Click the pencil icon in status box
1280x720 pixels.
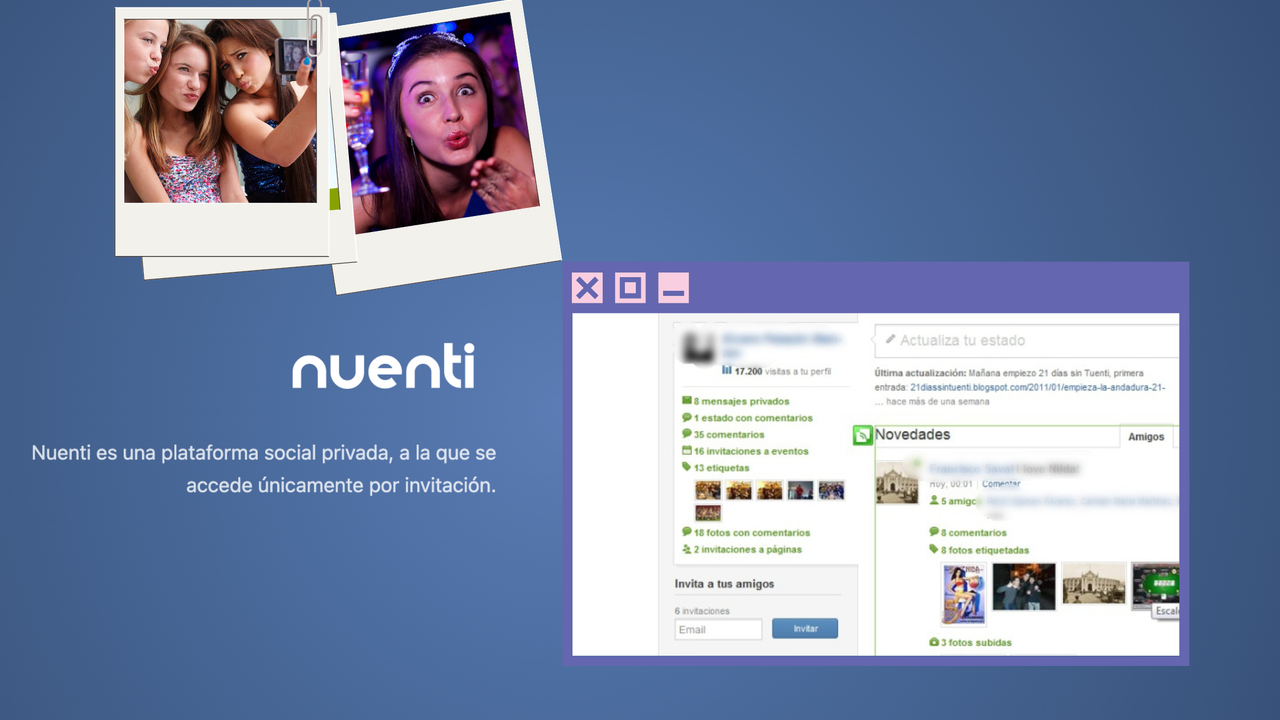tap(890, 340)
